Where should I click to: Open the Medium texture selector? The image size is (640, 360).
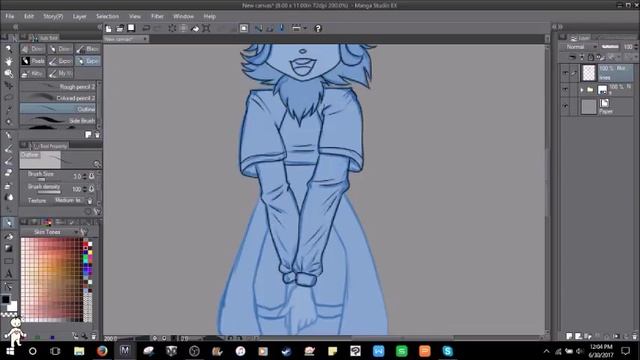click(69, 200)
